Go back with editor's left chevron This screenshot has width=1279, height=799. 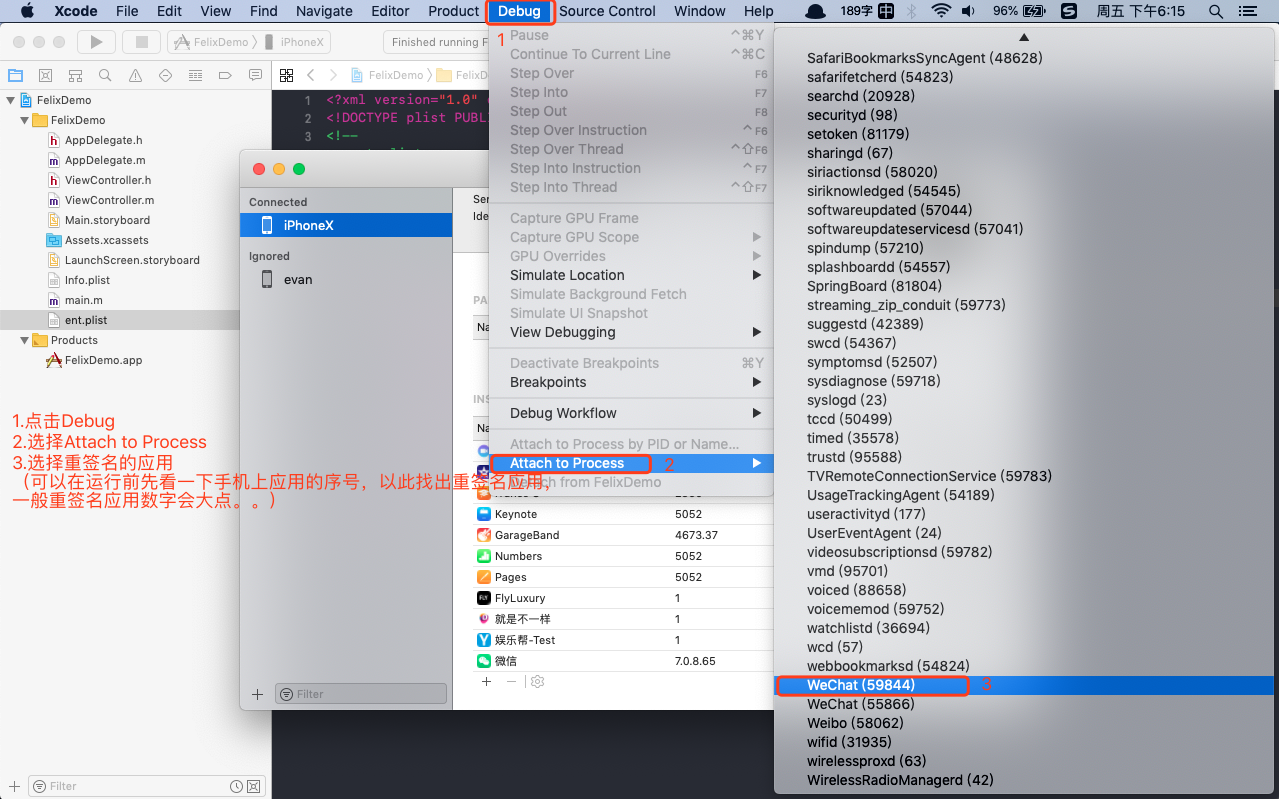tap(311, 75)
